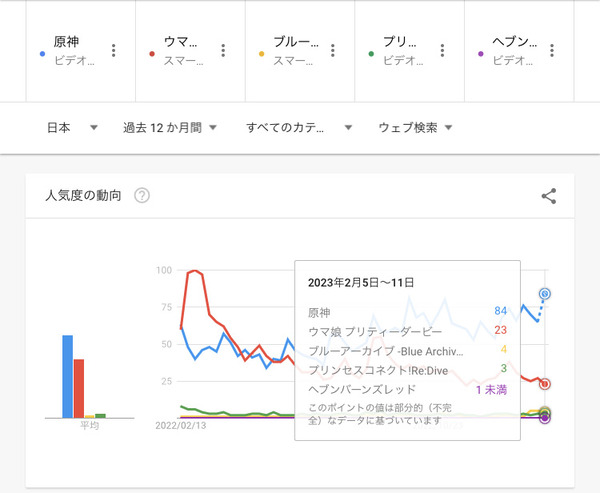
Task: Open the すべてのカテ… category dropdown
Action: click(x=299, y=127)
